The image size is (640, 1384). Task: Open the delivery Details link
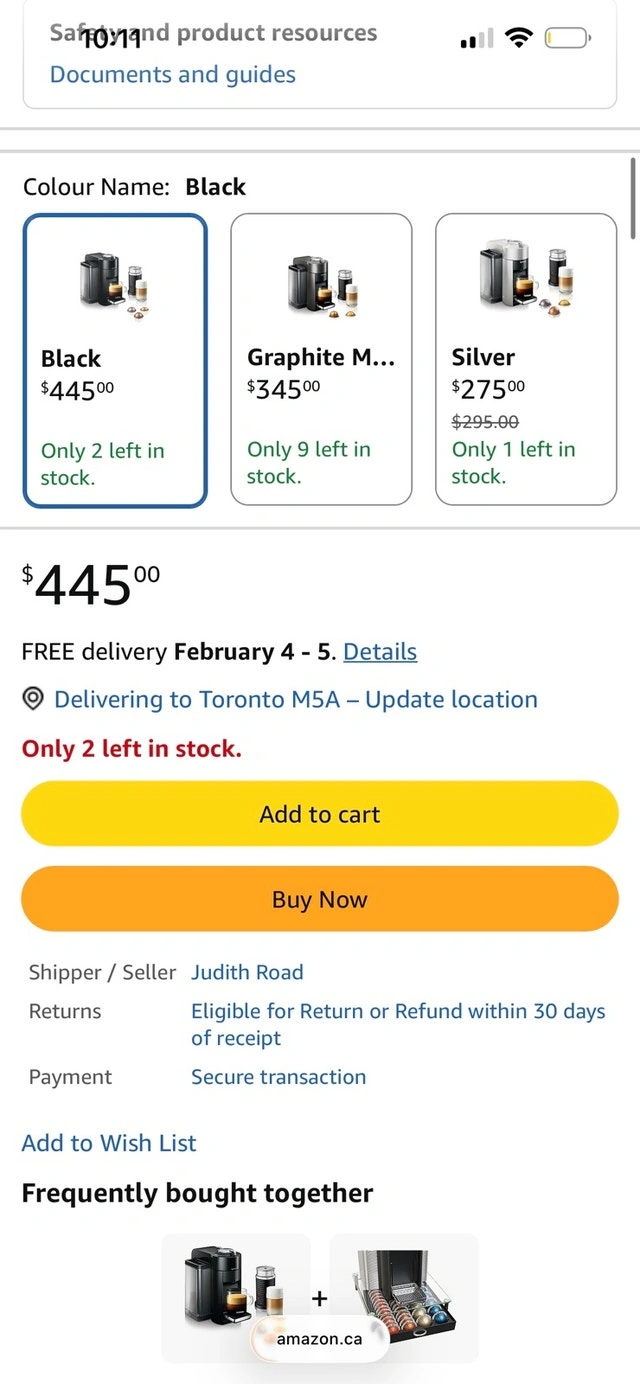(x=380, y=652)
